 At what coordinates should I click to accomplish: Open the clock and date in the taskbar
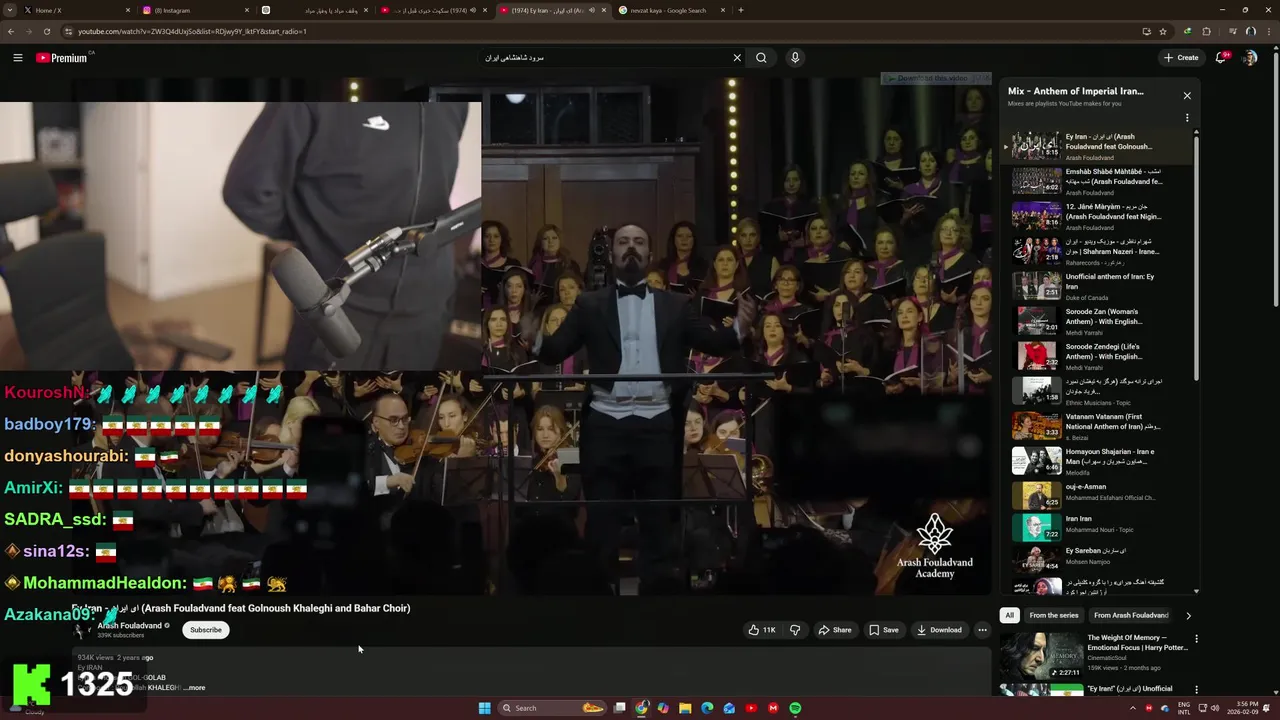tap(1243, 708)
